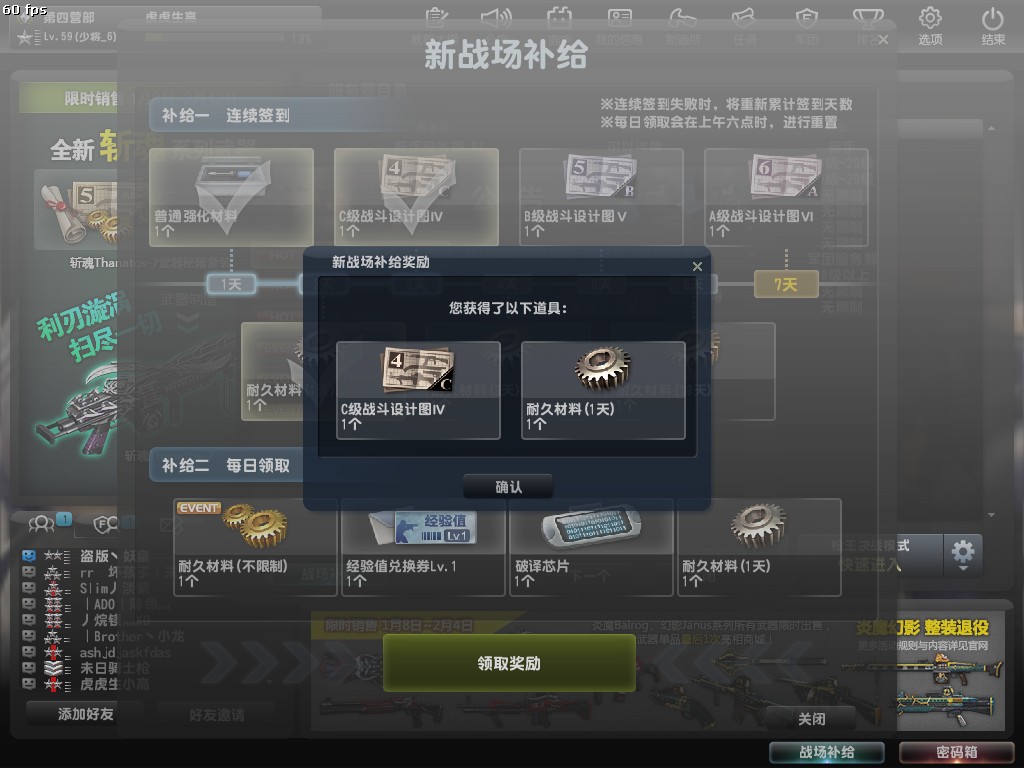1024x768 pixels.
Task: Click the B级战斗设计图V reward card
Action: tap(601, 197)
